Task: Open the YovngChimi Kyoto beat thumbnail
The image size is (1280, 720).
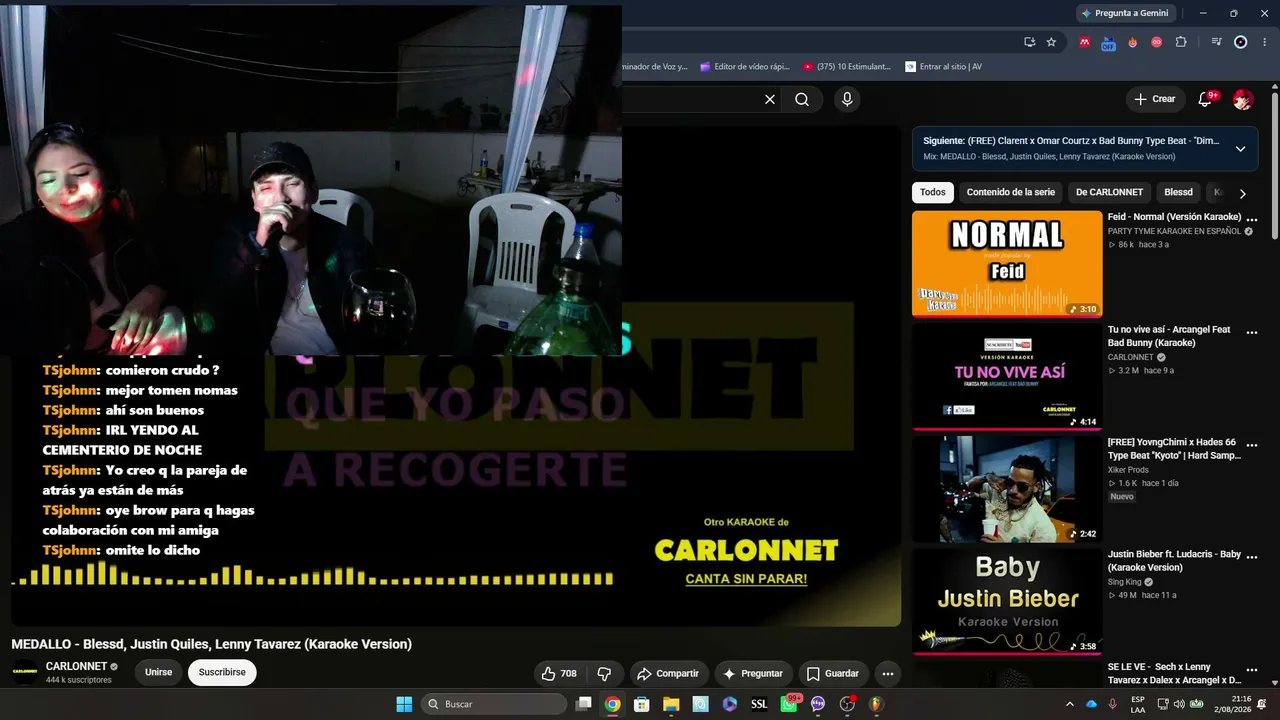Action: [x=1007, y=489]
